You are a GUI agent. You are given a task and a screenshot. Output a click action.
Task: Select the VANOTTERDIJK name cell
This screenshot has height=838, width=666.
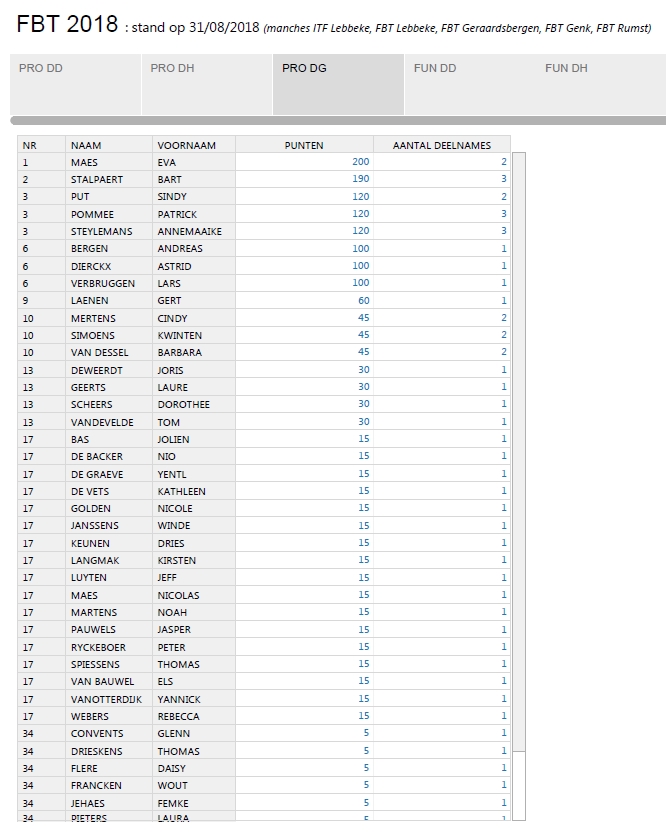109,699
